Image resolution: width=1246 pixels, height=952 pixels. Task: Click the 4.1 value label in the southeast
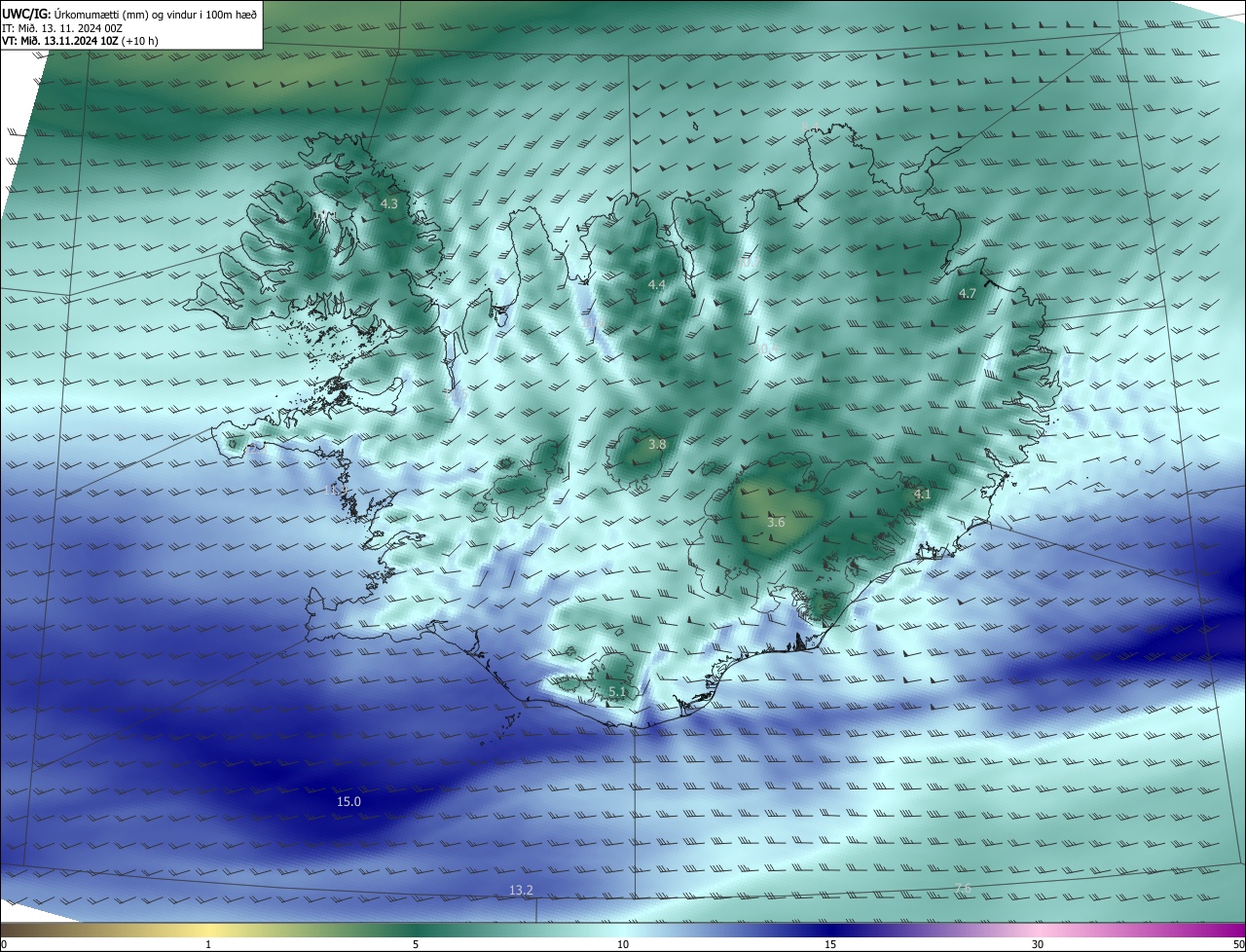click(922, 494)
